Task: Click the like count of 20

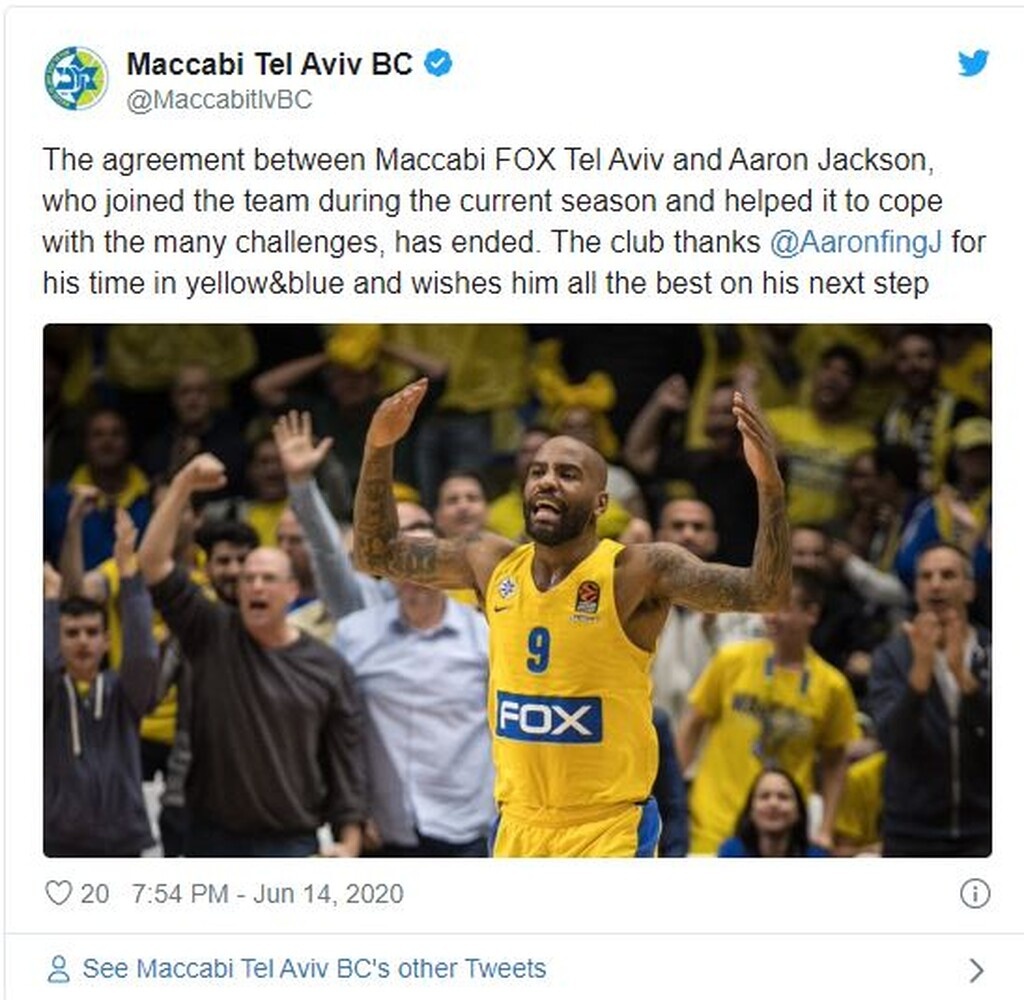Action: [x=95, y=894]
